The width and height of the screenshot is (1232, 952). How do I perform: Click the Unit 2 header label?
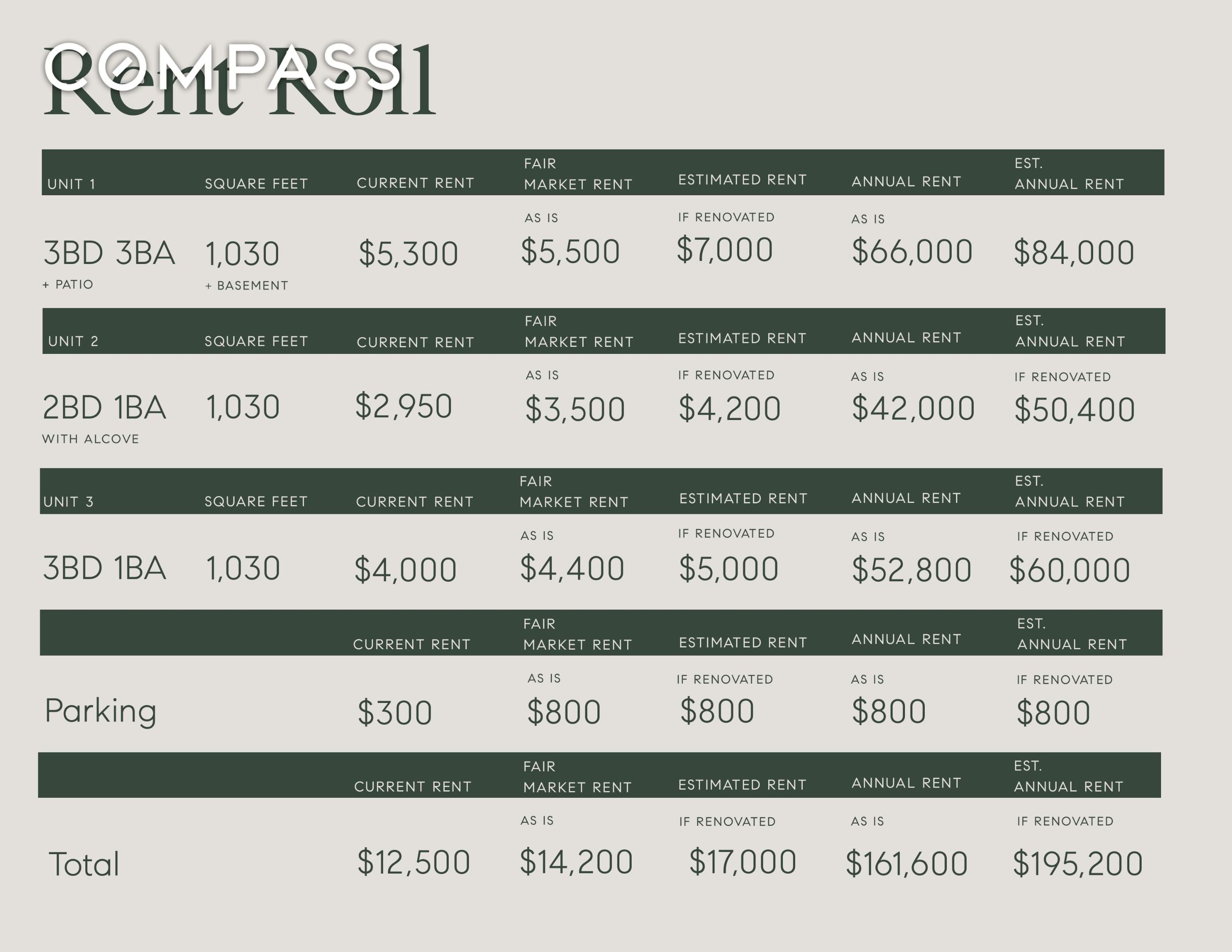pyautogui.click(x=73, y=341)
